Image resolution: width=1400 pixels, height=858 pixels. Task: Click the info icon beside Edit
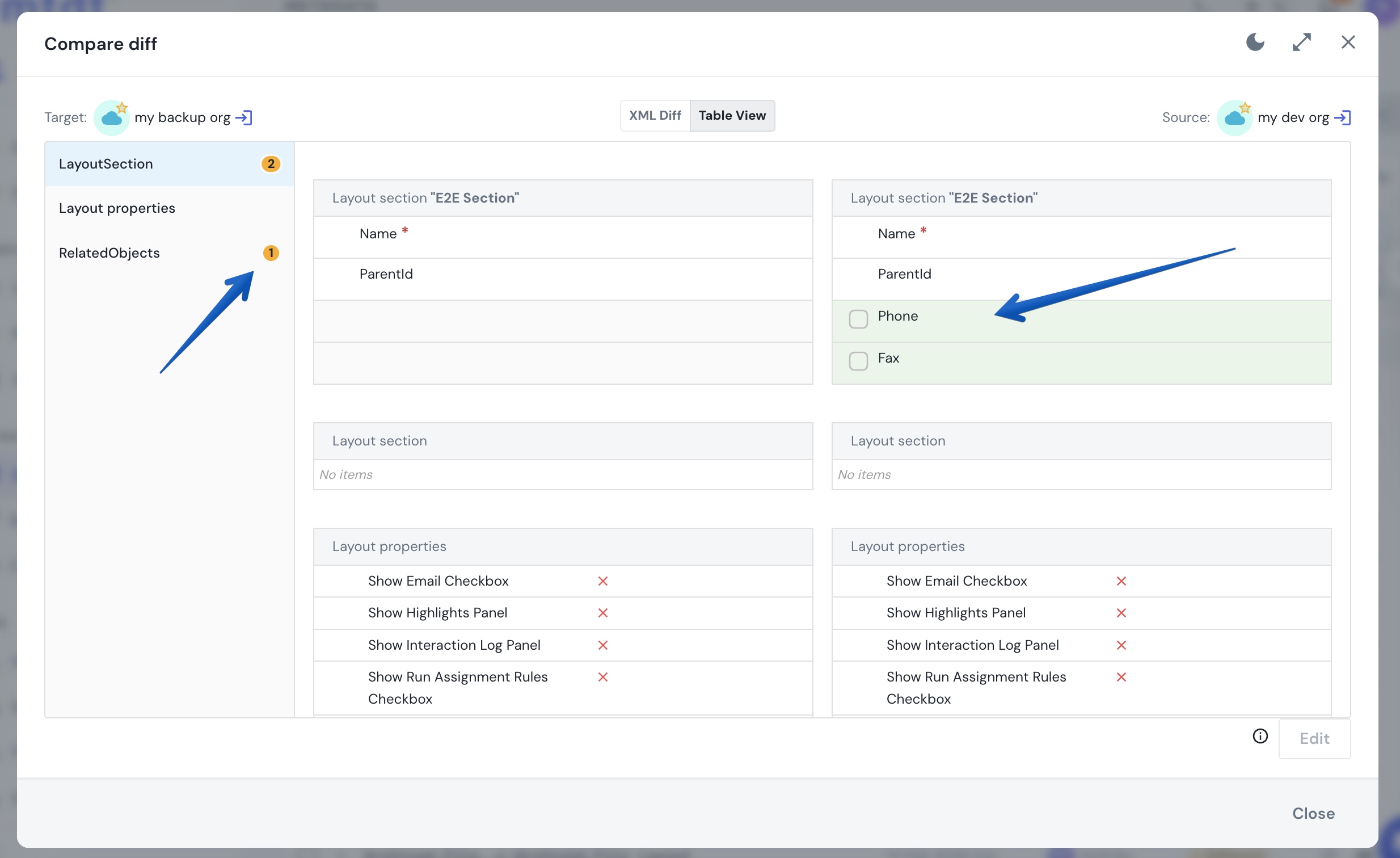coord(1260,737)
